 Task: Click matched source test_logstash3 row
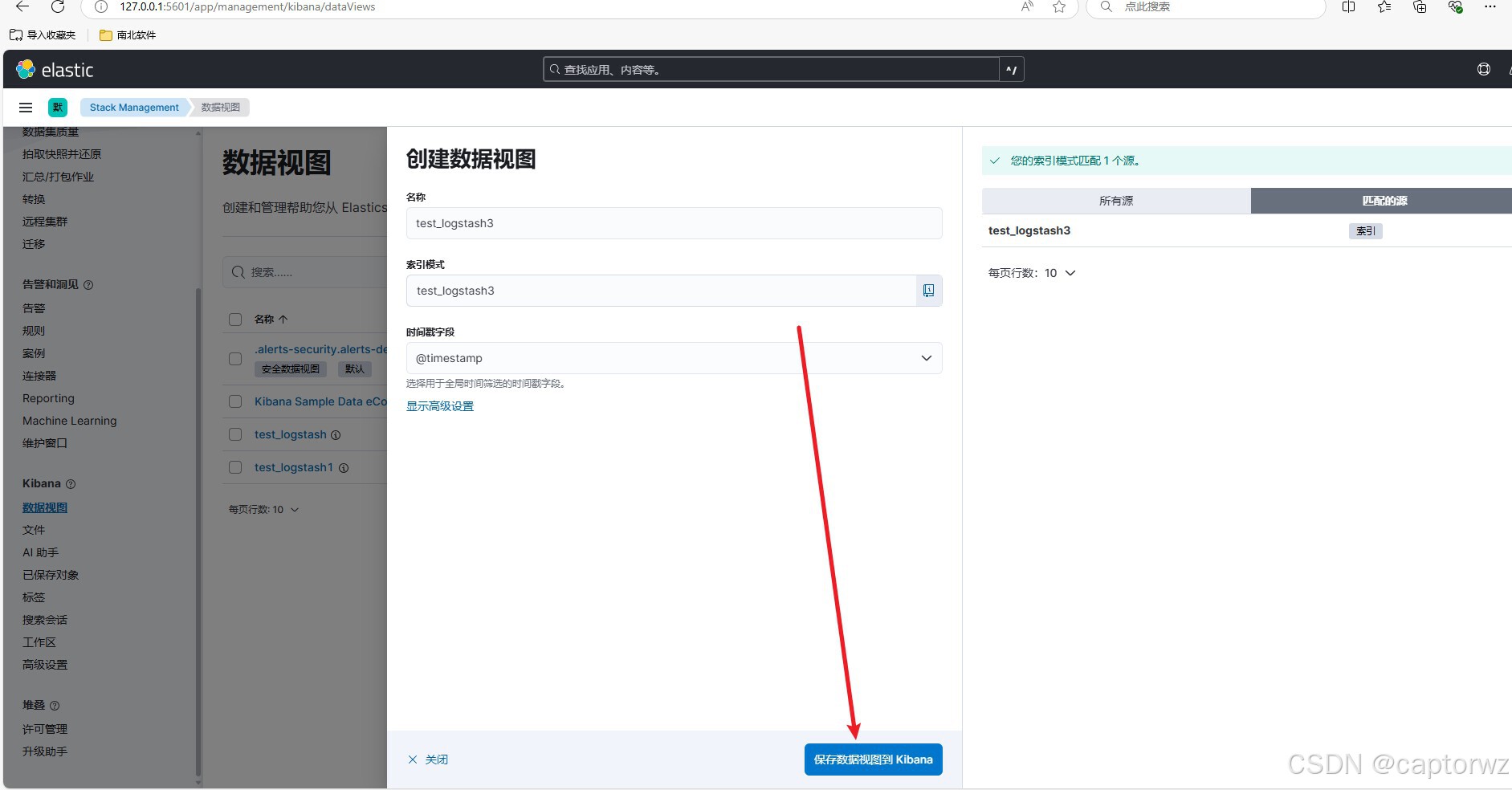1246,230
